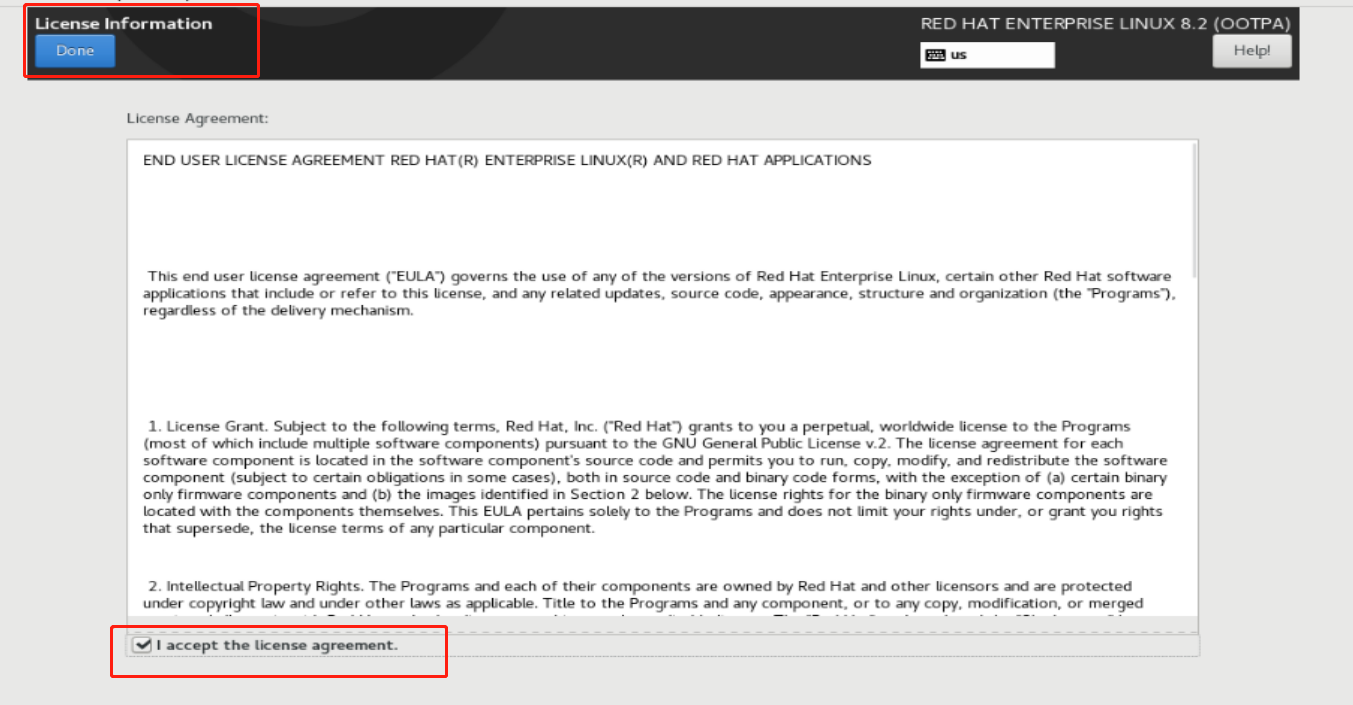
Task: Click the blue Done button
Action: [75, 51]
